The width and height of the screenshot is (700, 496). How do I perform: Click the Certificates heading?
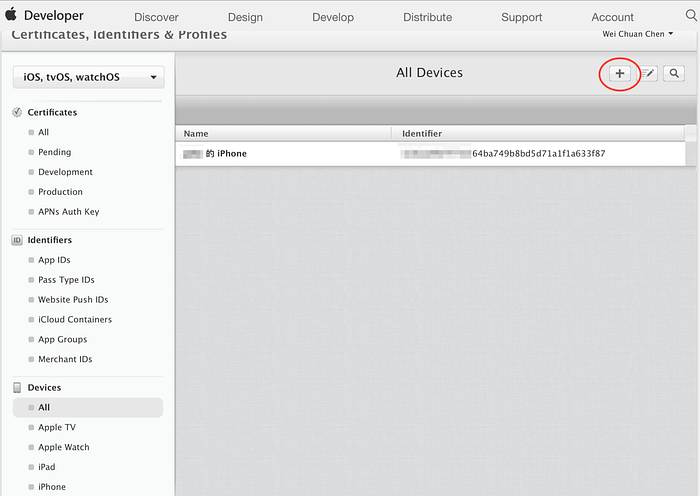[x=52, y=113]
